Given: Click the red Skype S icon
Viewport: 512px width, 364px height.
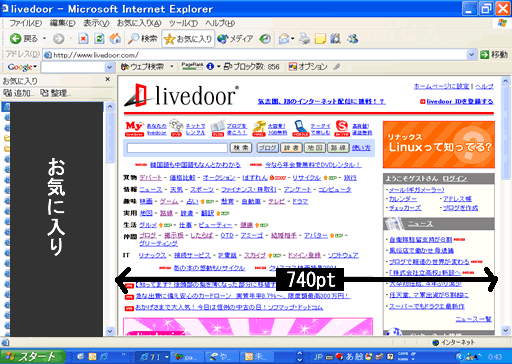Looking at the screenshot, I should 342,129.
